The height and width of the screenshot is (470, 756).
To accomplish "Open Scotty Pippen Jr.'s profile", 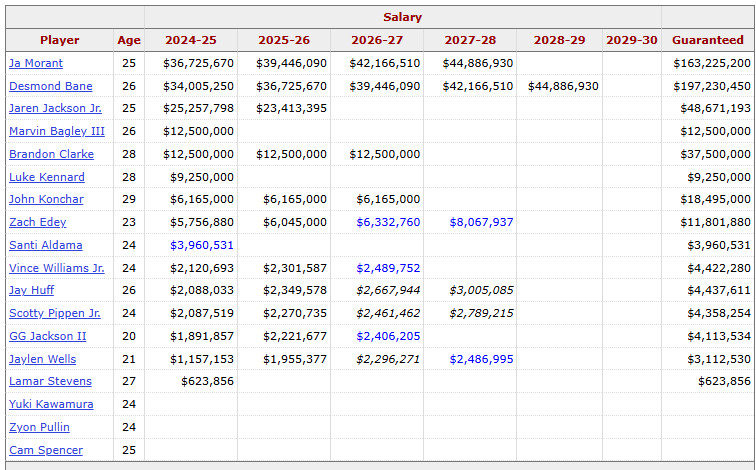I will (54, 313).
